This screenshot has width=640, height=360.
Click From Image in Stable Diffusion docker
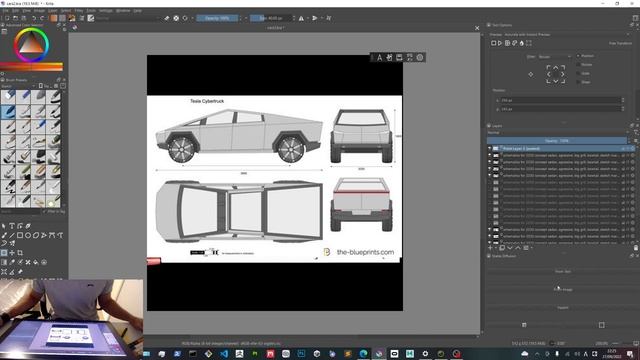(563, 289)
